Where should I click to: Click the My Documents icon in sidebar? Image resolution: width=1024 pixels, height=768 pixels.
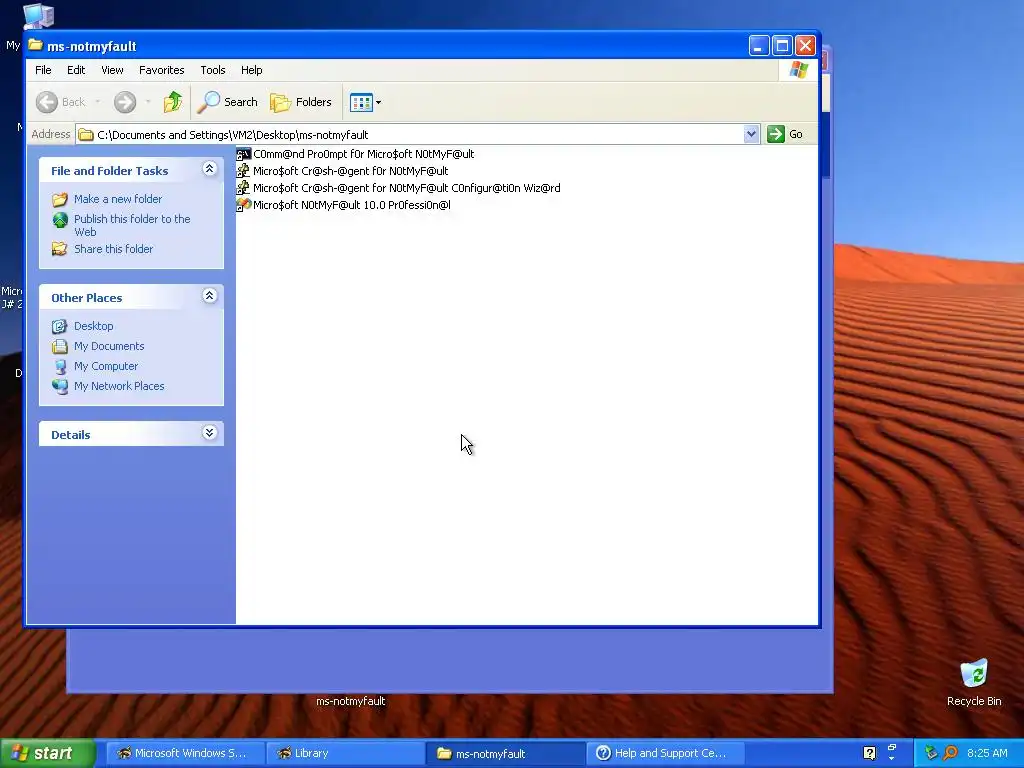click(60, 346)
